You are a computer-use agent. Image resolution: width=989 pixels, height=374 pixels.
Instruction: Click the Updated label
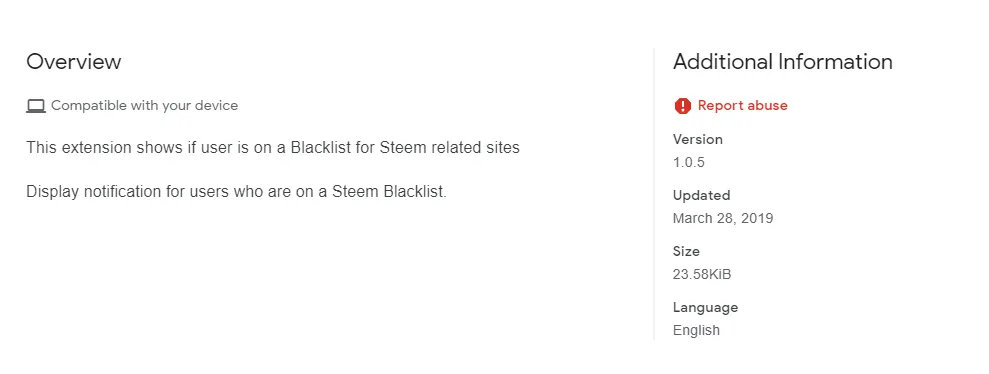click(701, 196)
